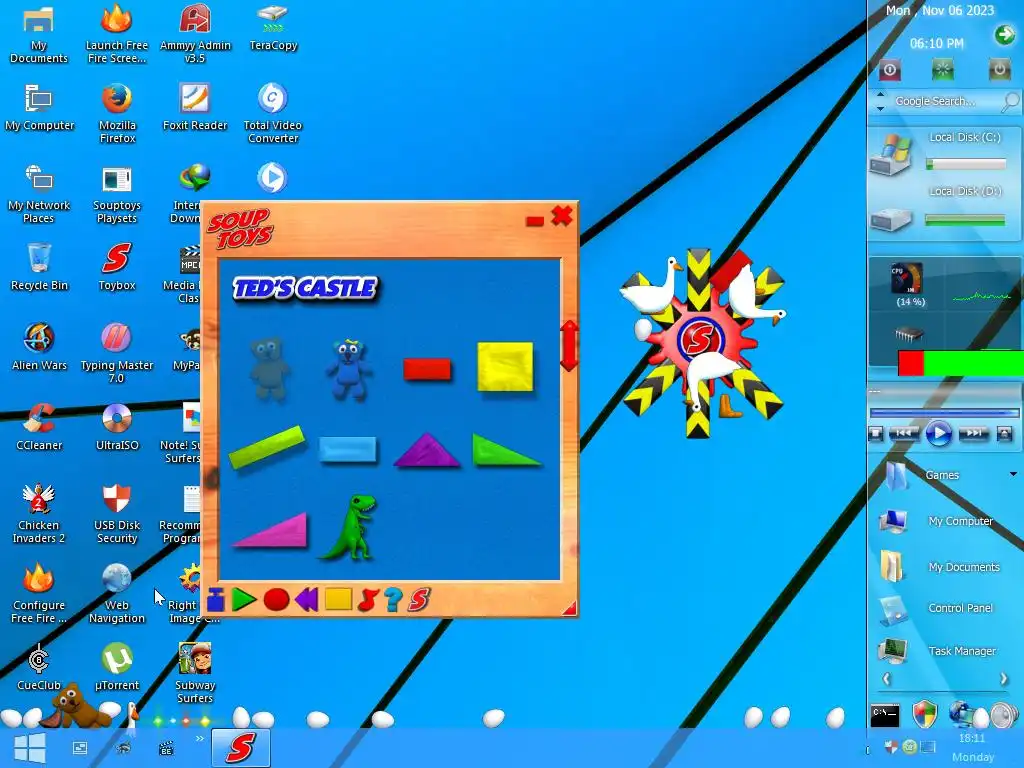Click the sidebar's red-framed power icon

coord(889,70)
